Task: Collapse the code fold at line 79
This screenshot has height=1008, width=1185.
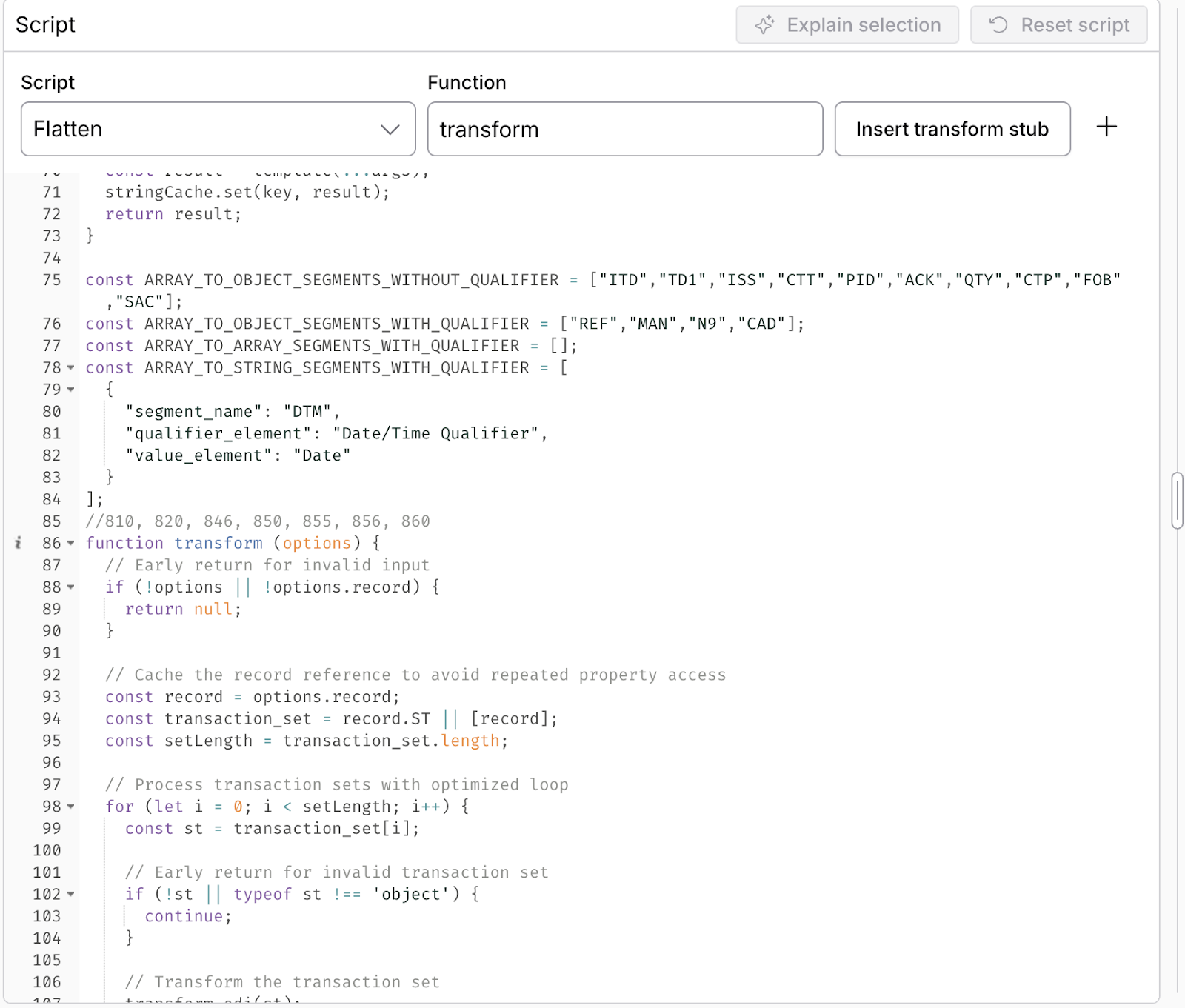Action: click(x=71, y=390)
